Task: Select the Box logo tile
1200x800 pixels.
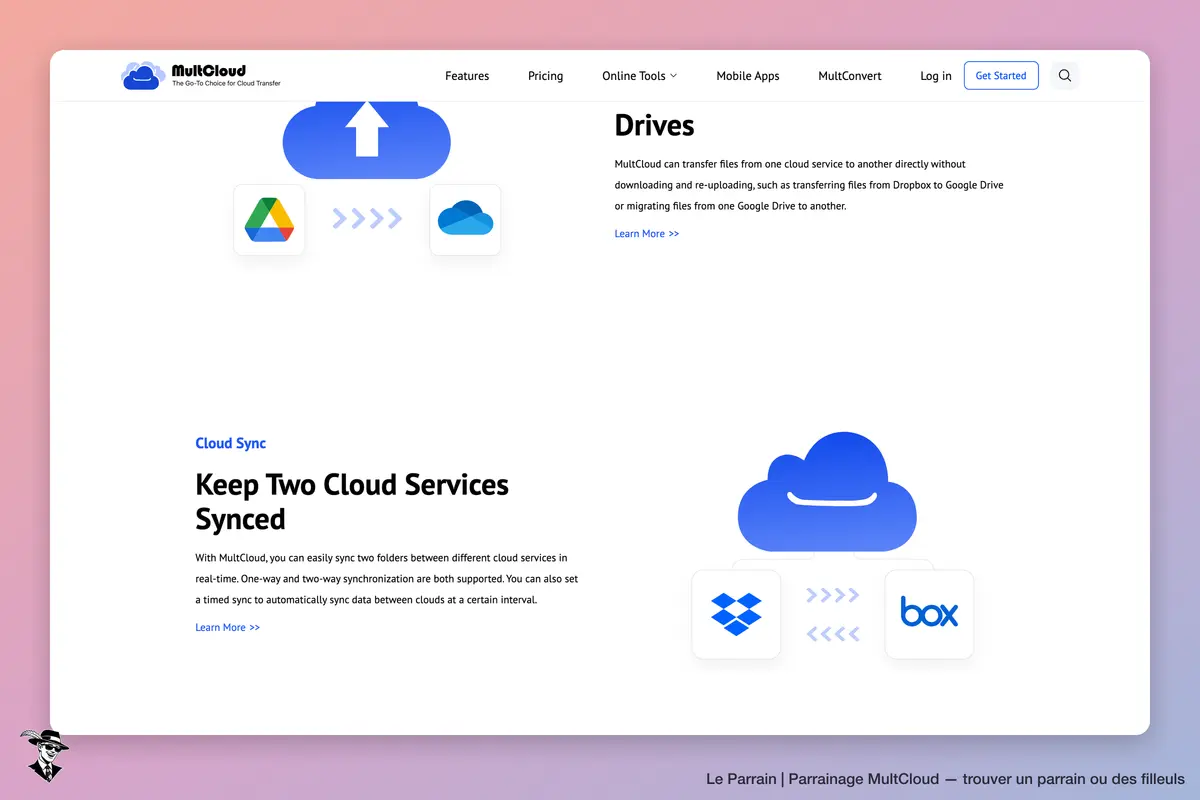Action: tap(929, 614)
